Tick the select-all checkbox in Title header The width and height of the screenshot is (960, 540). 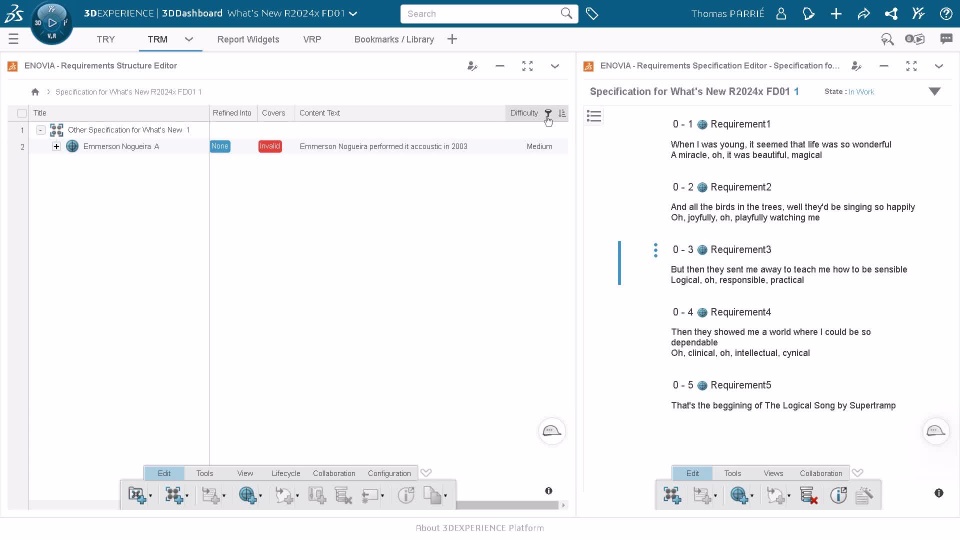point(22,113)
